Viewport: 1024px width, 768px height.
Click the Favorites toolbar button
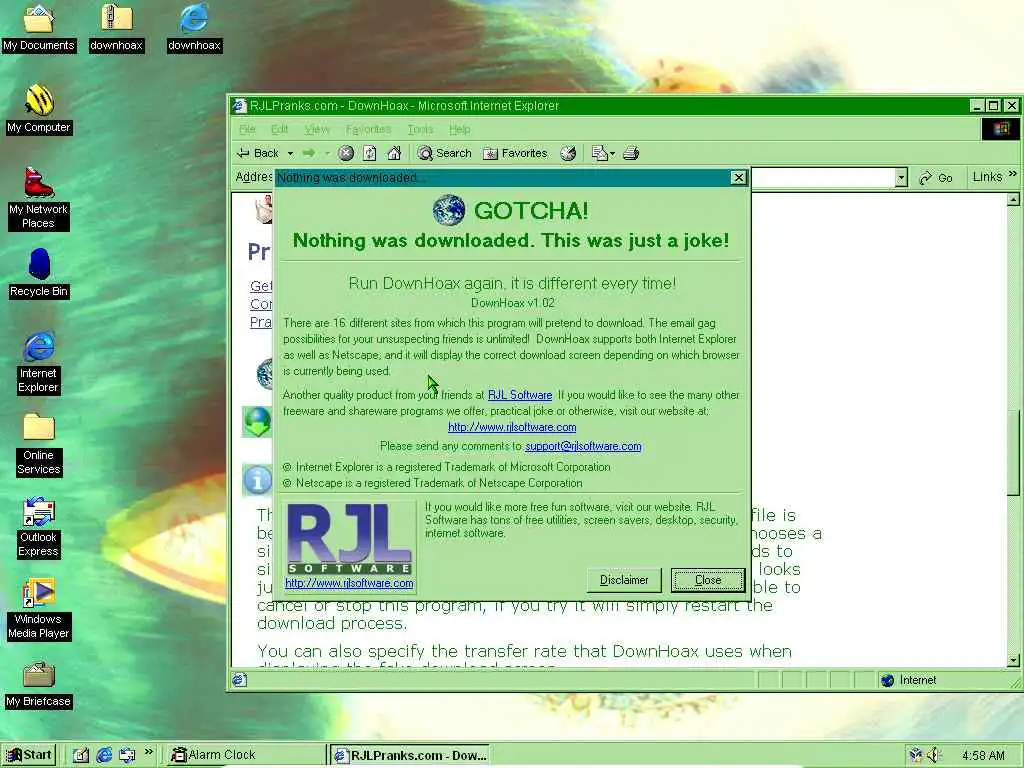pyautogui.click(x=515, y=153)
